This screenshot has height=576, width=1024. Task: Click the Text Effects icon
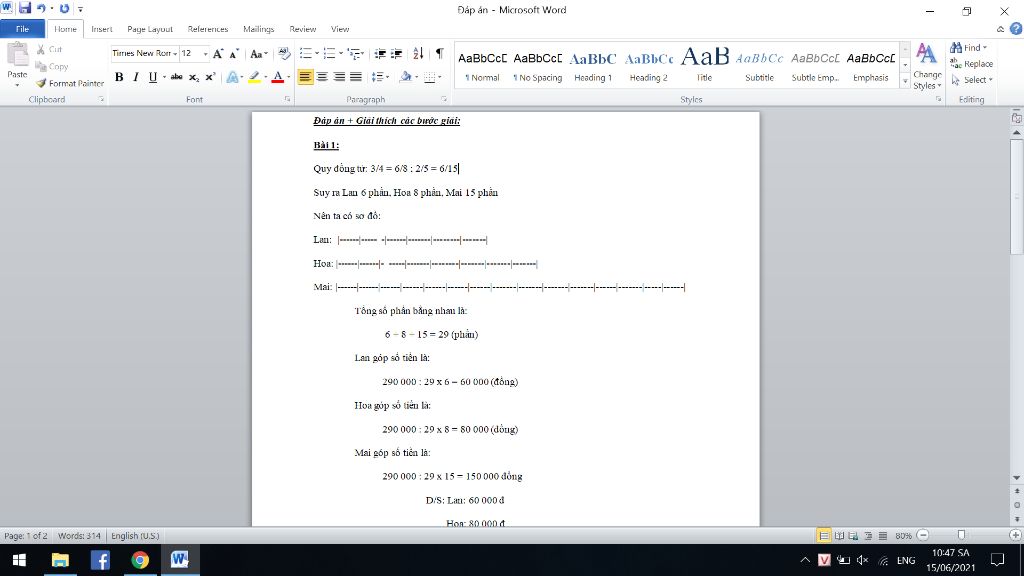[x=232, y=77]
